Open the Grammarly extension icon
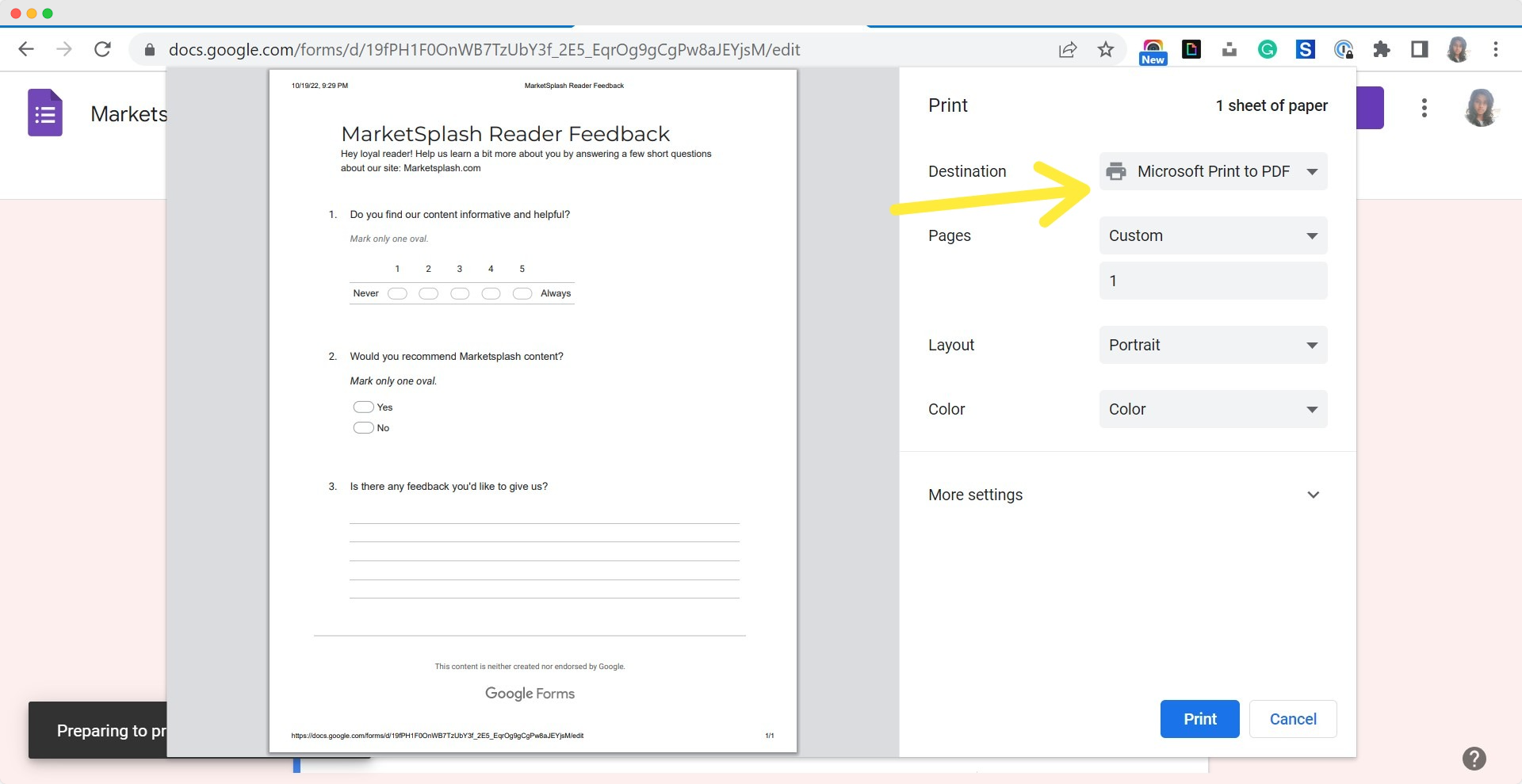1522x784 pixels. pyautogui.click(x=1268, y=49)
